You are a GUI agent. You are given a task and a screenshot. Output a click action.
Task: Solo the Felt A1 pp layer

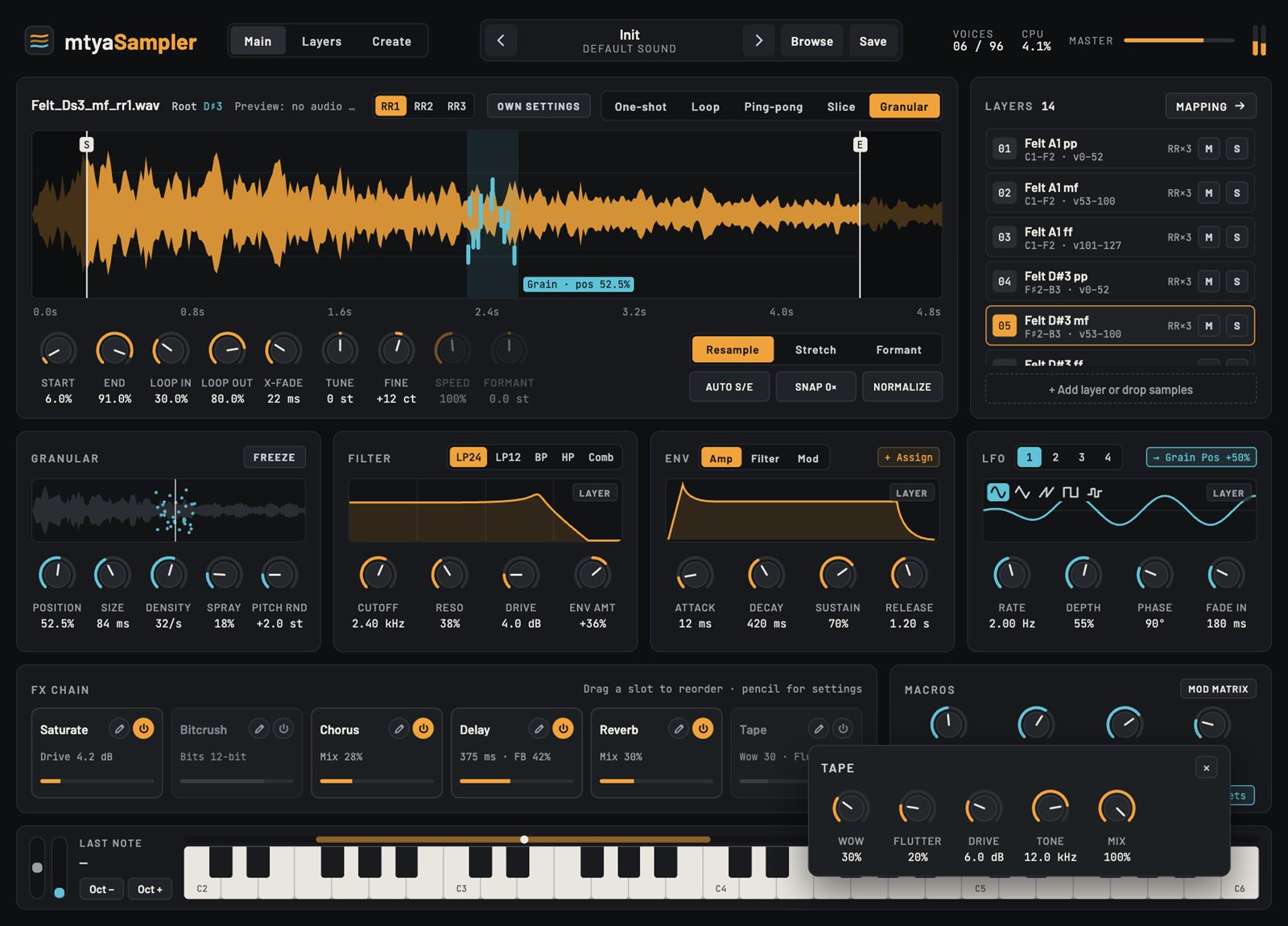[x=1236, y=148]
